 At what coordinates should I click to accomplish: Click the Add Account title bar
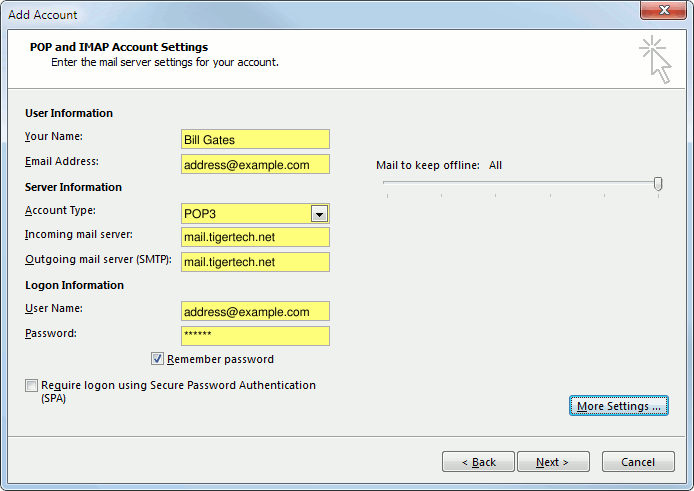pyautogui.click(x=300, y=14)
